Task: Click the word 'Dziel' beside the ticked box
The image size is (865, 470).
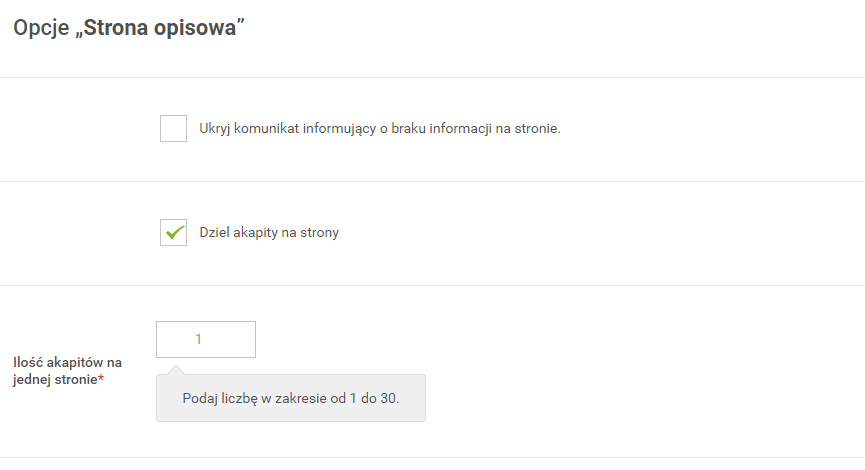Action: tap(214, 232)
